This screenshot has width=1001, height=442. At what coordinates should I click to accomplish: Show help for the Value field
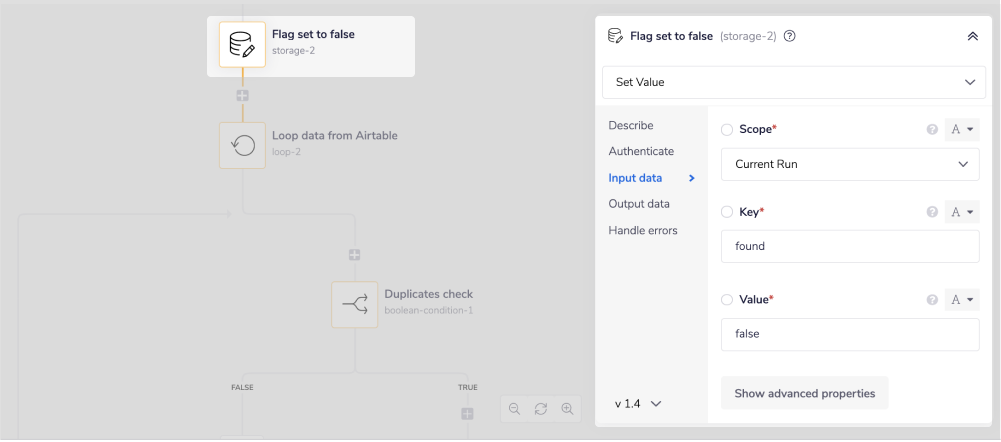932,300
